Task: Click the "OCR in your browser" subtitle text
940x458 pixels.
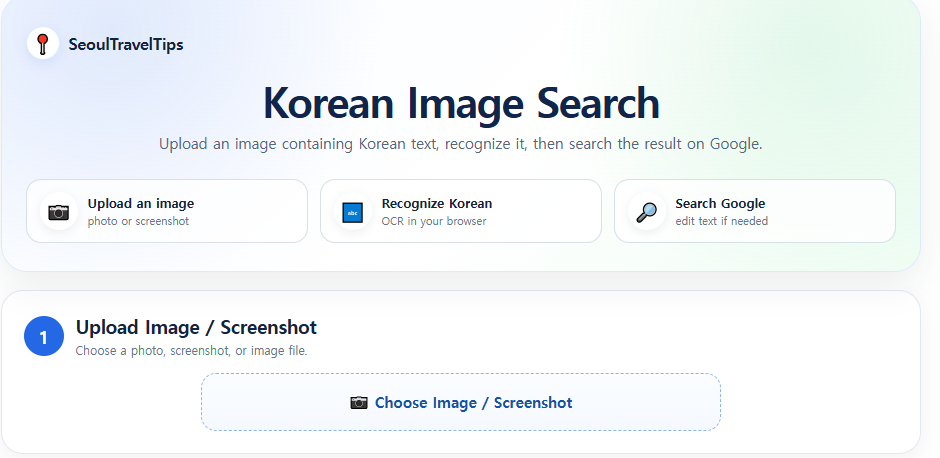Action: point(434,221)
